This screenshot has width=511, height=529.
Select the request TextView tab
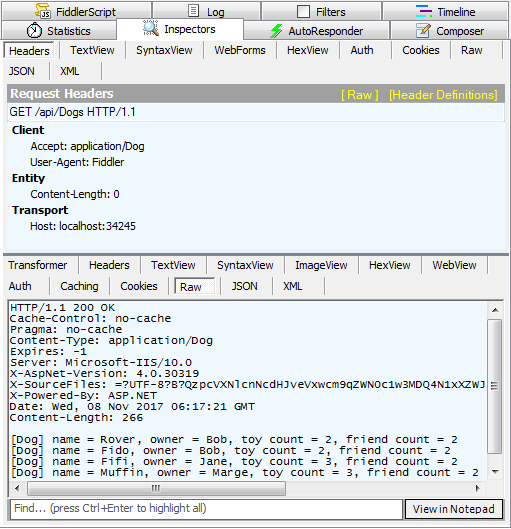tap(92, 50)
